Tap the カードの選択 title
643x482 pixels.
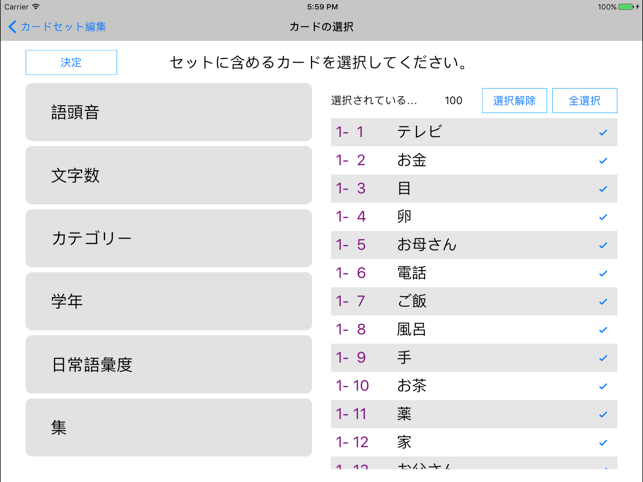coord(322,27)
